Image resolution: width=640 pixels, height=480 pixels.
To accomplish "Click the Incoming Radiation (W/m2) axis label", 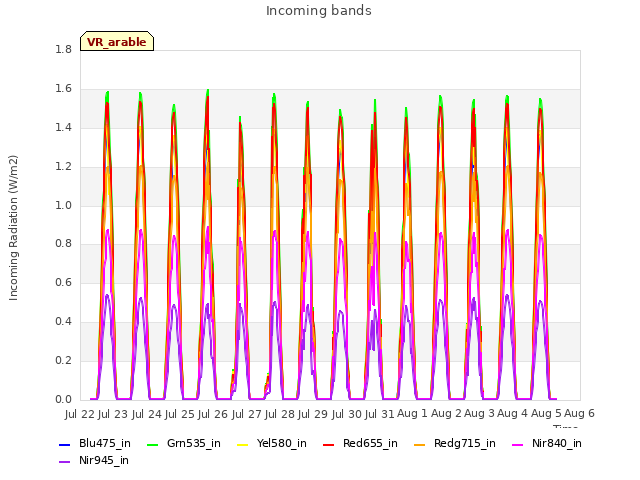I will 13,228.
